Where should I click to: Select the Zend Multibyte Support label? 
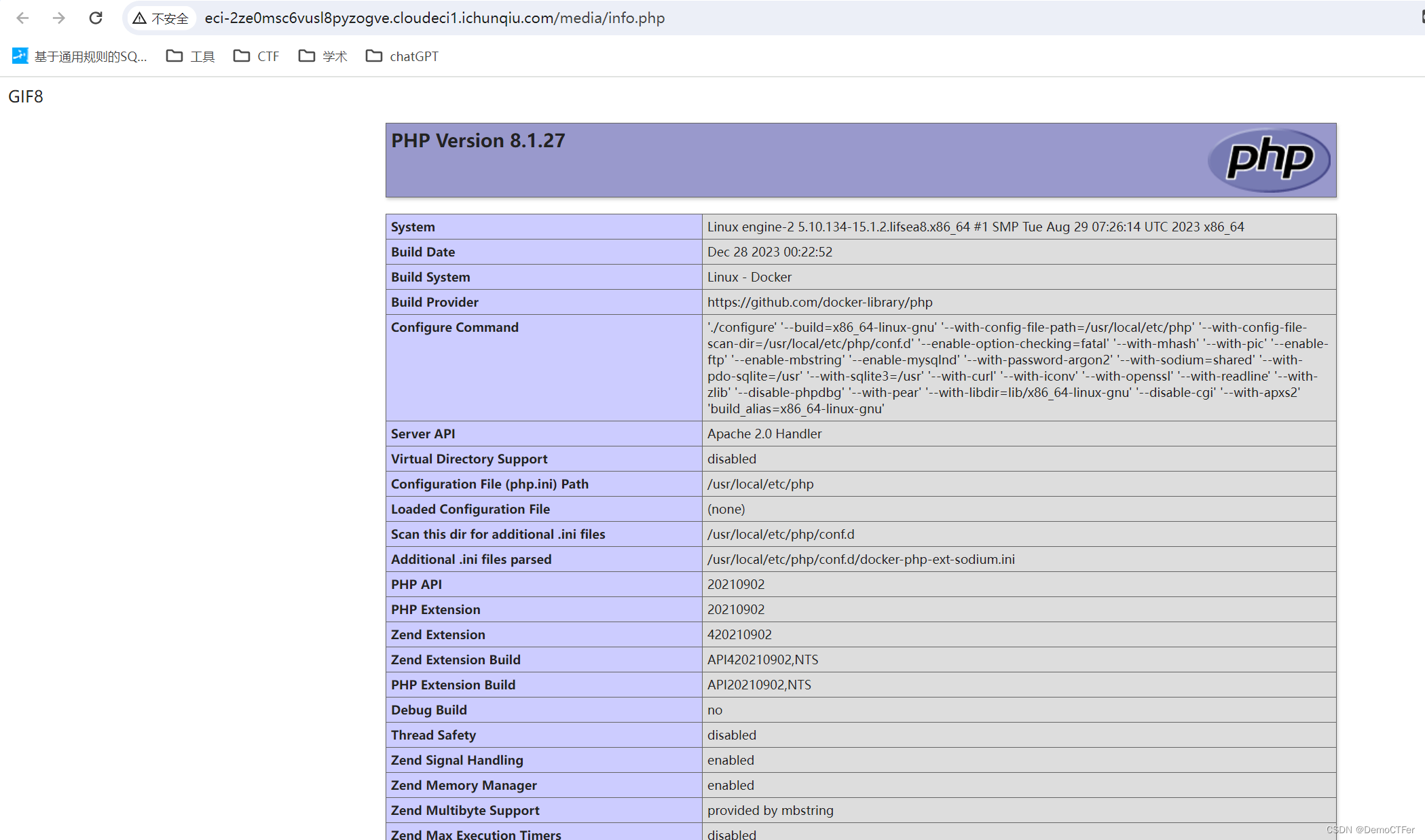[465, 810]
